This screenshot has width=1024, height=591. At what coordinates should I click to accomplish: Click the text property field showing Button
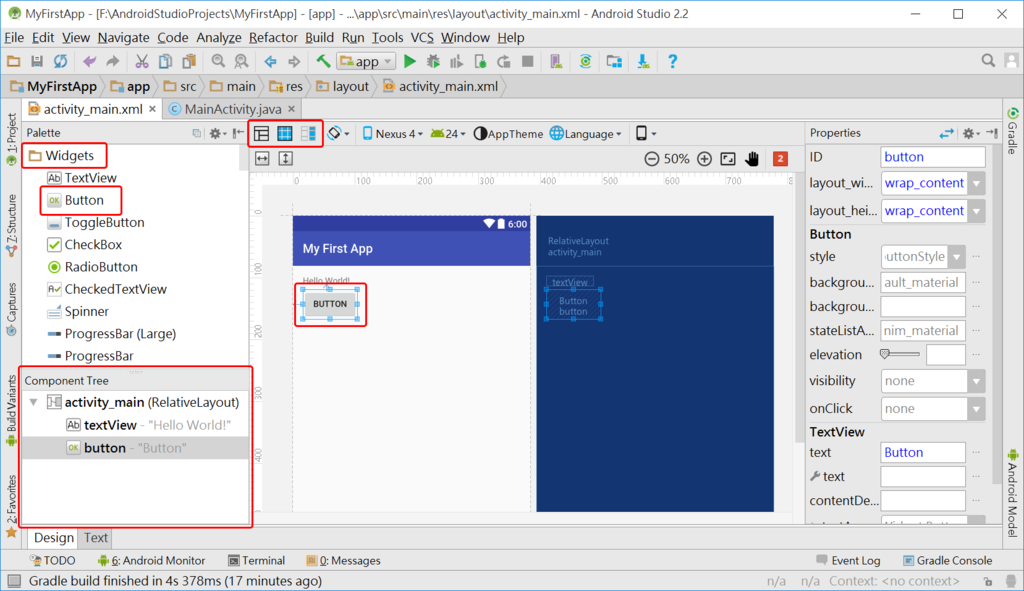[x=923, y=453]
